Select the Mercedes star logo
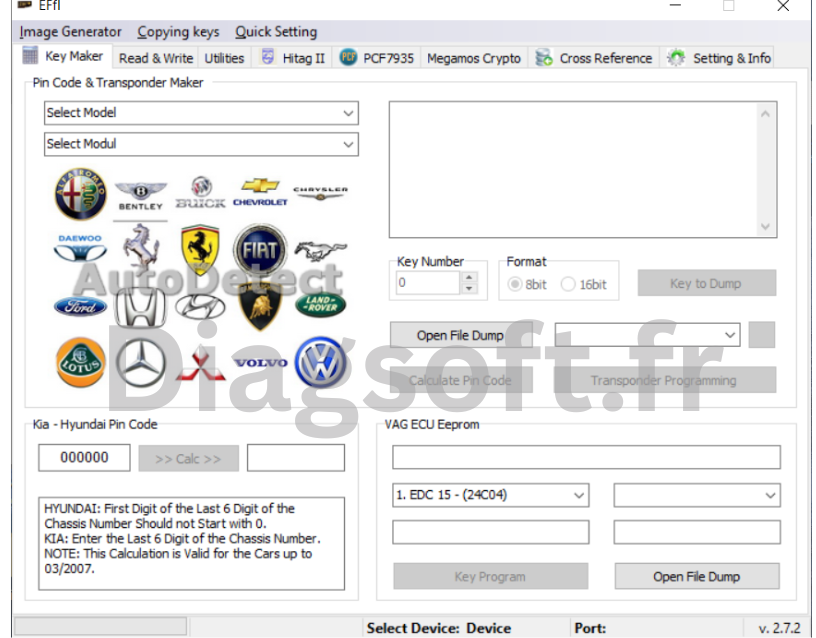The image size is (816, 638). click(x=141, y=363)
